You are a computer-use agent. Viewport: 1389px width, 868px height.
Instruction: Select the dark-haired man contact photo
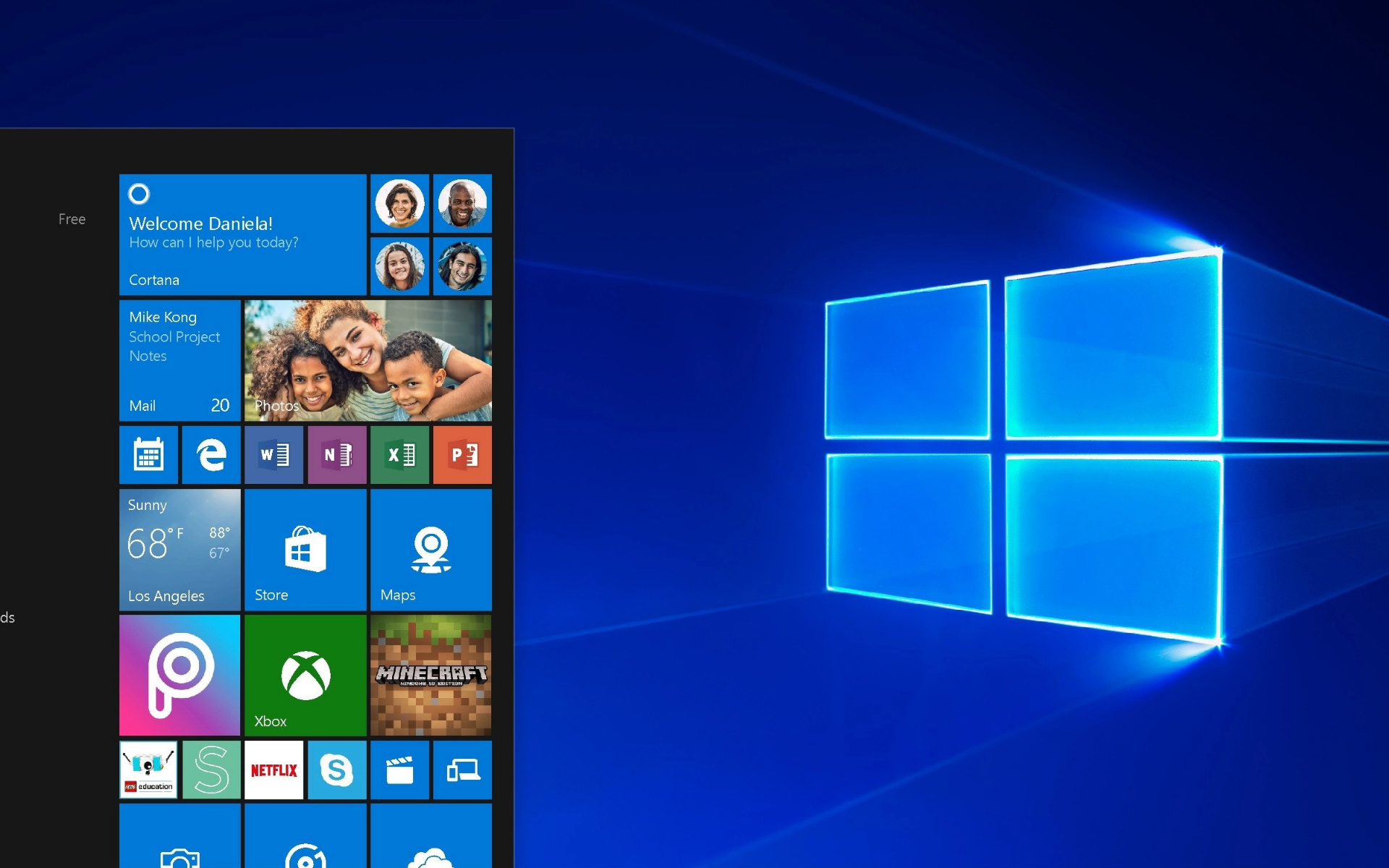click(463, 266)
